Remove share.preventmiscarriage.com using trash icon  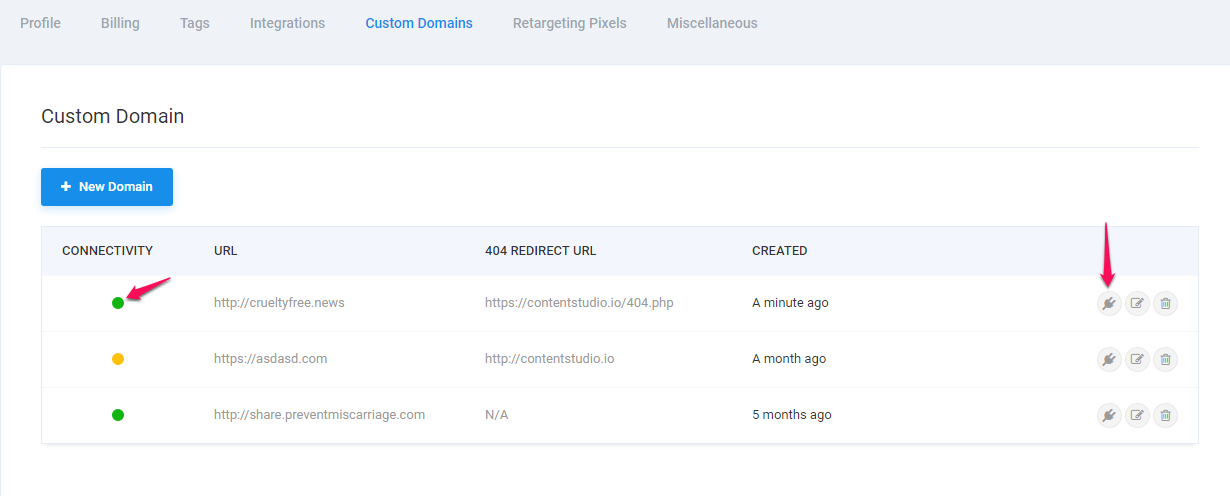coord(1165,415)
